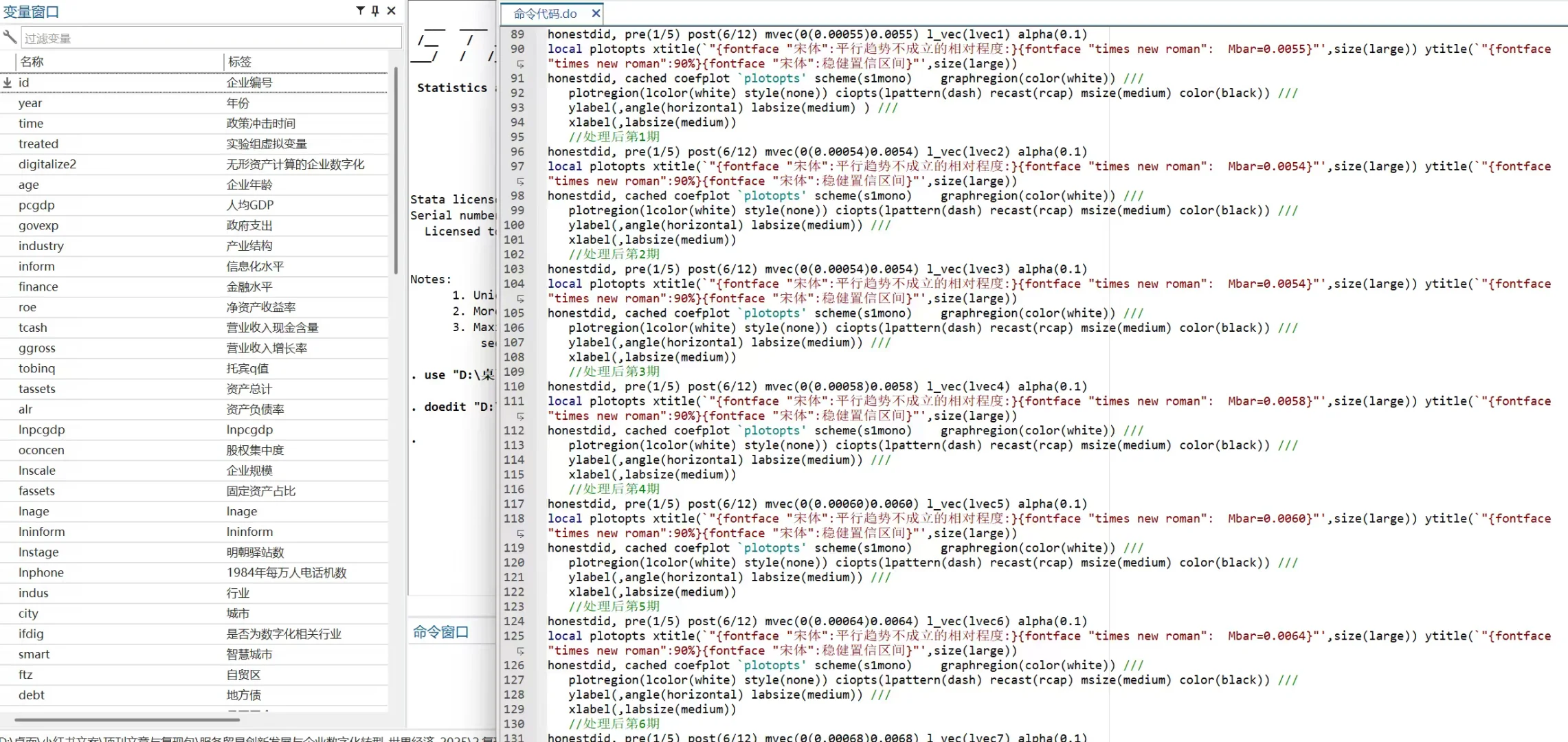Click the horizontal scrollbar under variables list

click(127, 720)
